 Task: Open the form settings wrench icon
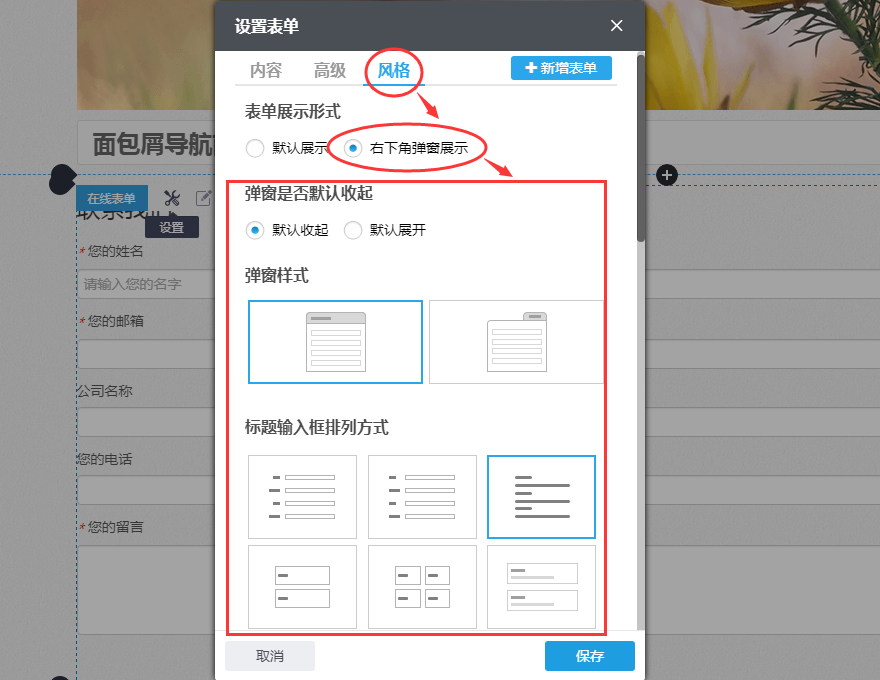[172, 198]
